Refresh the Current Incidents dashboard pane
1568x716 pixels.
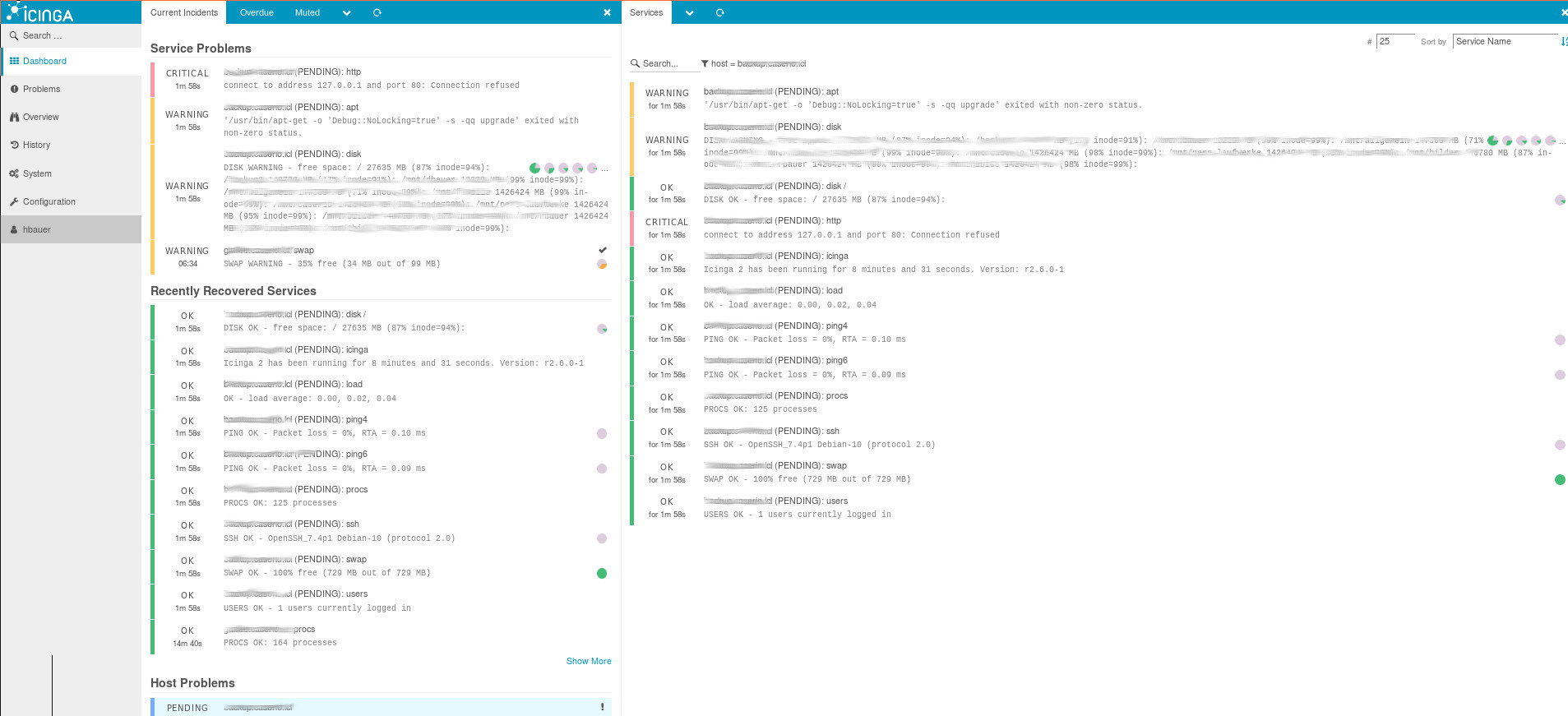click(x=377, y=12)
